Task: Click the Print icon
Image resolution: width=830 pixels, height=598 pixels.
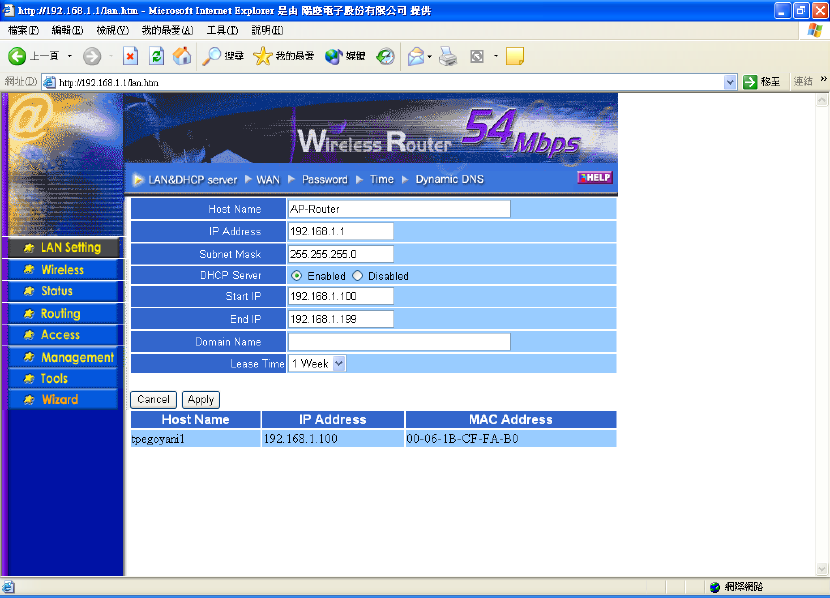Action: tap(448, 56)
